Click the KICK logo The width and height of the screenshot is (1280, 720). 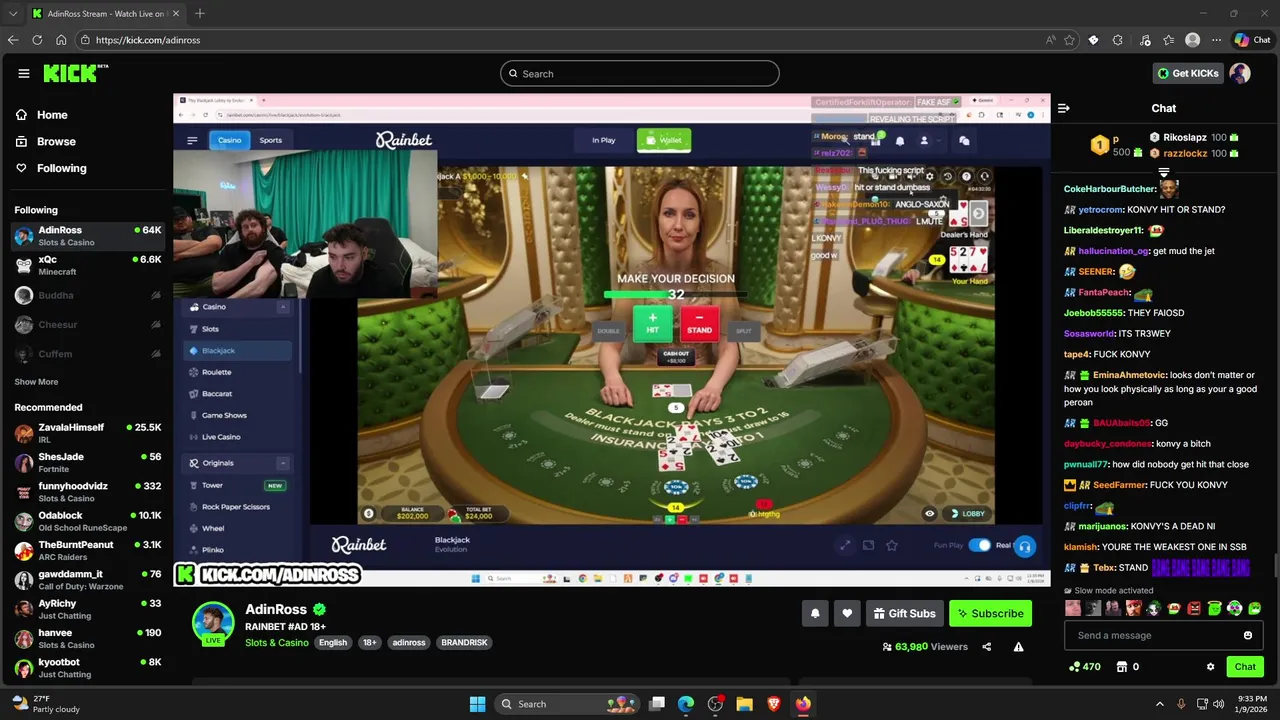point(75,73)
